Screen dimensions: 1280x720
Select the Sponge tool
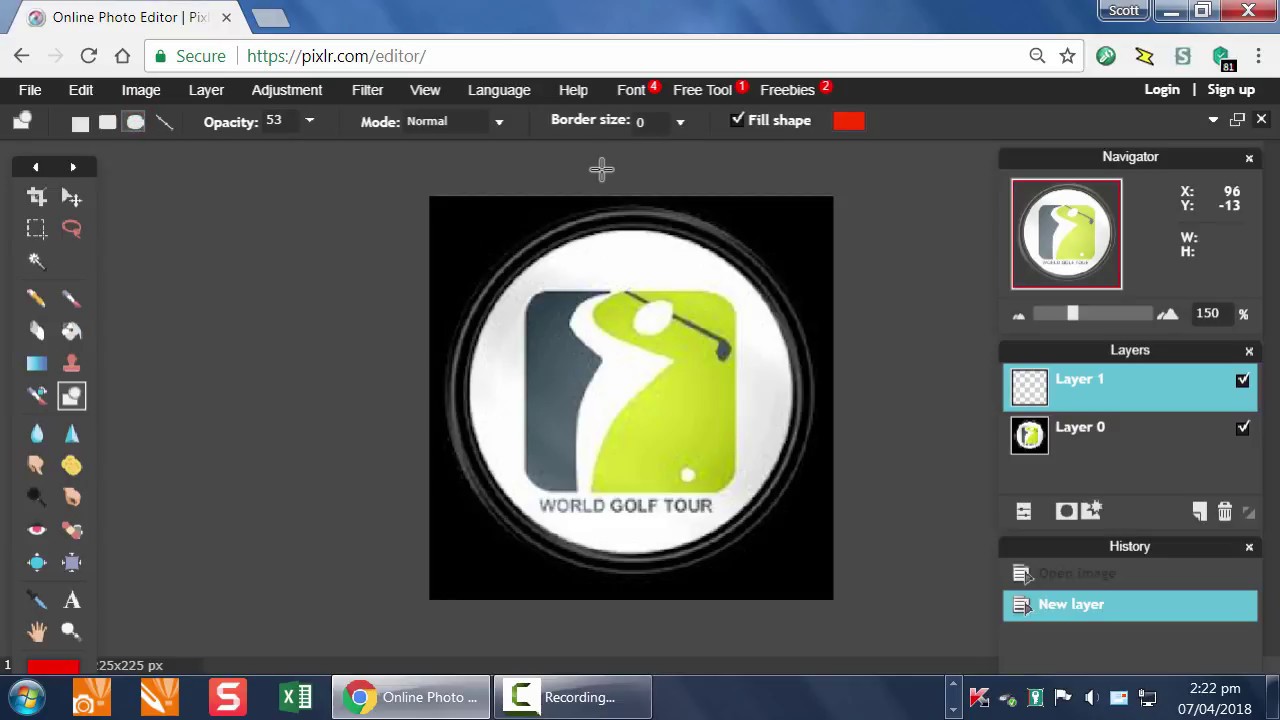point(71,465)
